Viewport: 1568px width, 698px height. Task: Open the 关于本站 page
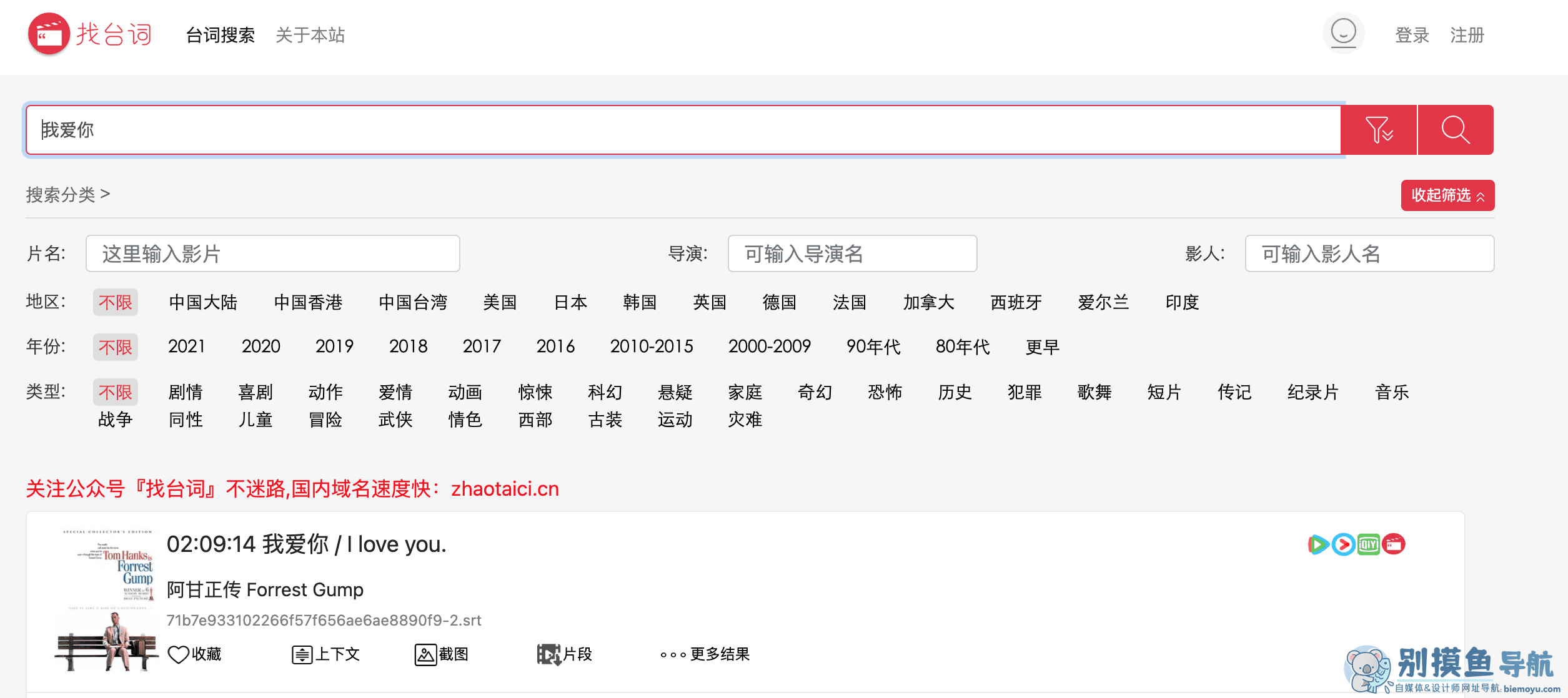click(310, 35)
